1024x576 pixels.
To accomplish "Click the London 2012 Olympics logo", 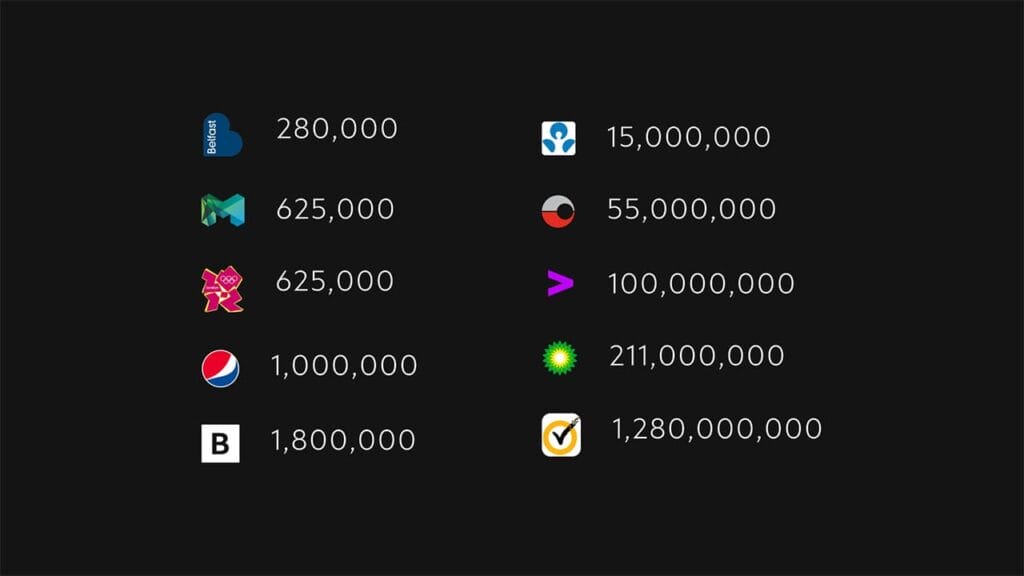I will point(223,289).
